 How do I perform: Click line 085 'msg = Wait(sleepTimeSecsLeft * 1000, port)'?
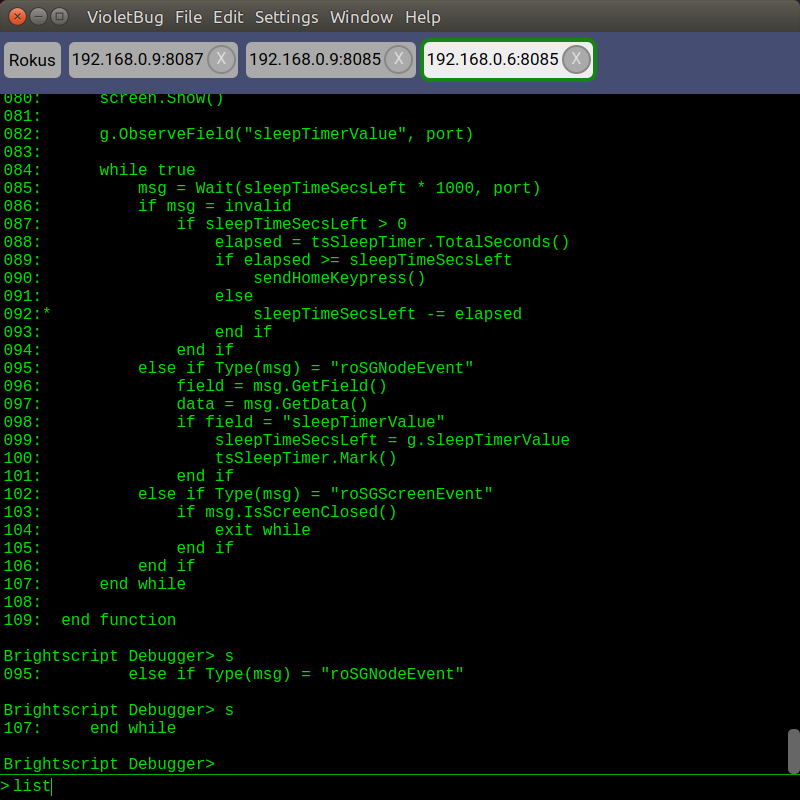point(339,188)
